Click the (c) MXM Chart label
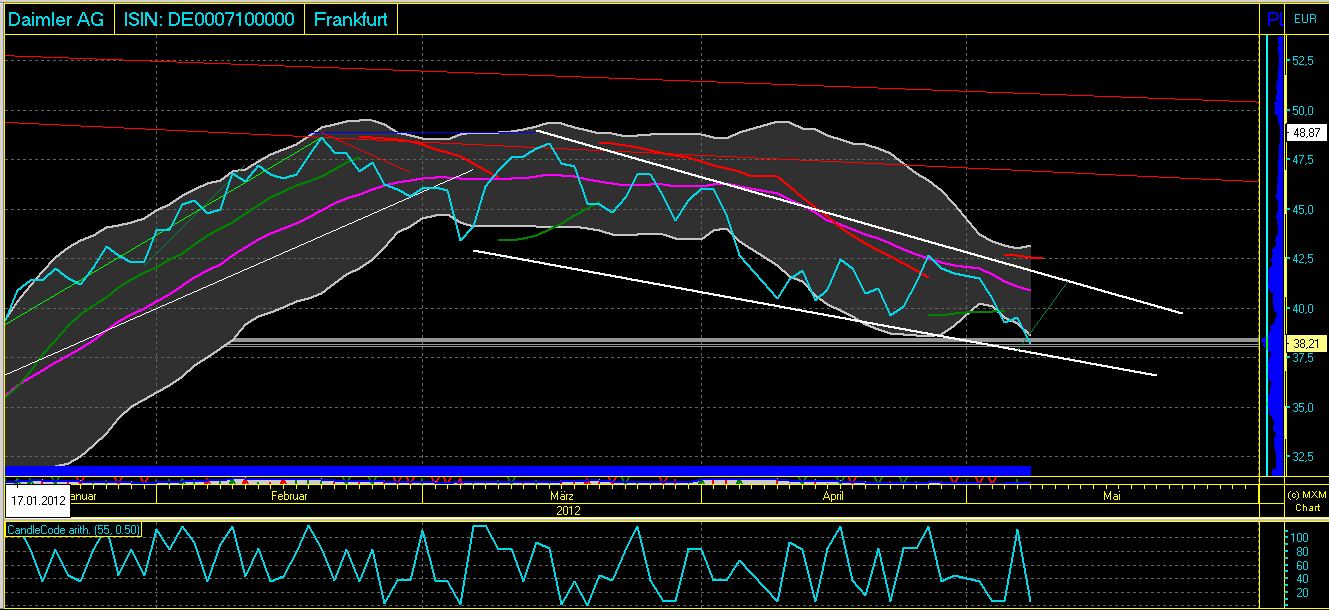Image resolution: width=1329 pixels, height=611 pixels. [x=1307, y=501]
